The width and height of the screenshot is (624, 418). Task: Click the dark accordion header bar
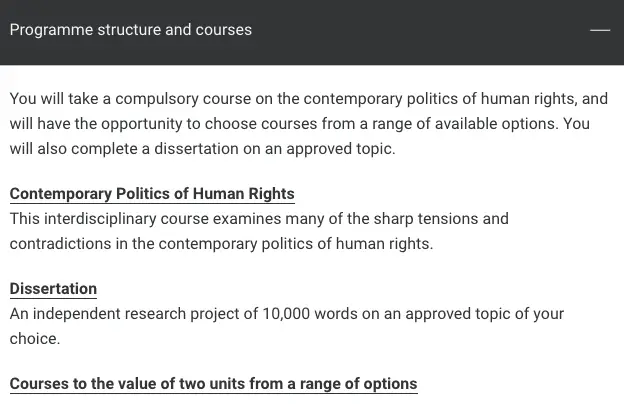(312, 32)
